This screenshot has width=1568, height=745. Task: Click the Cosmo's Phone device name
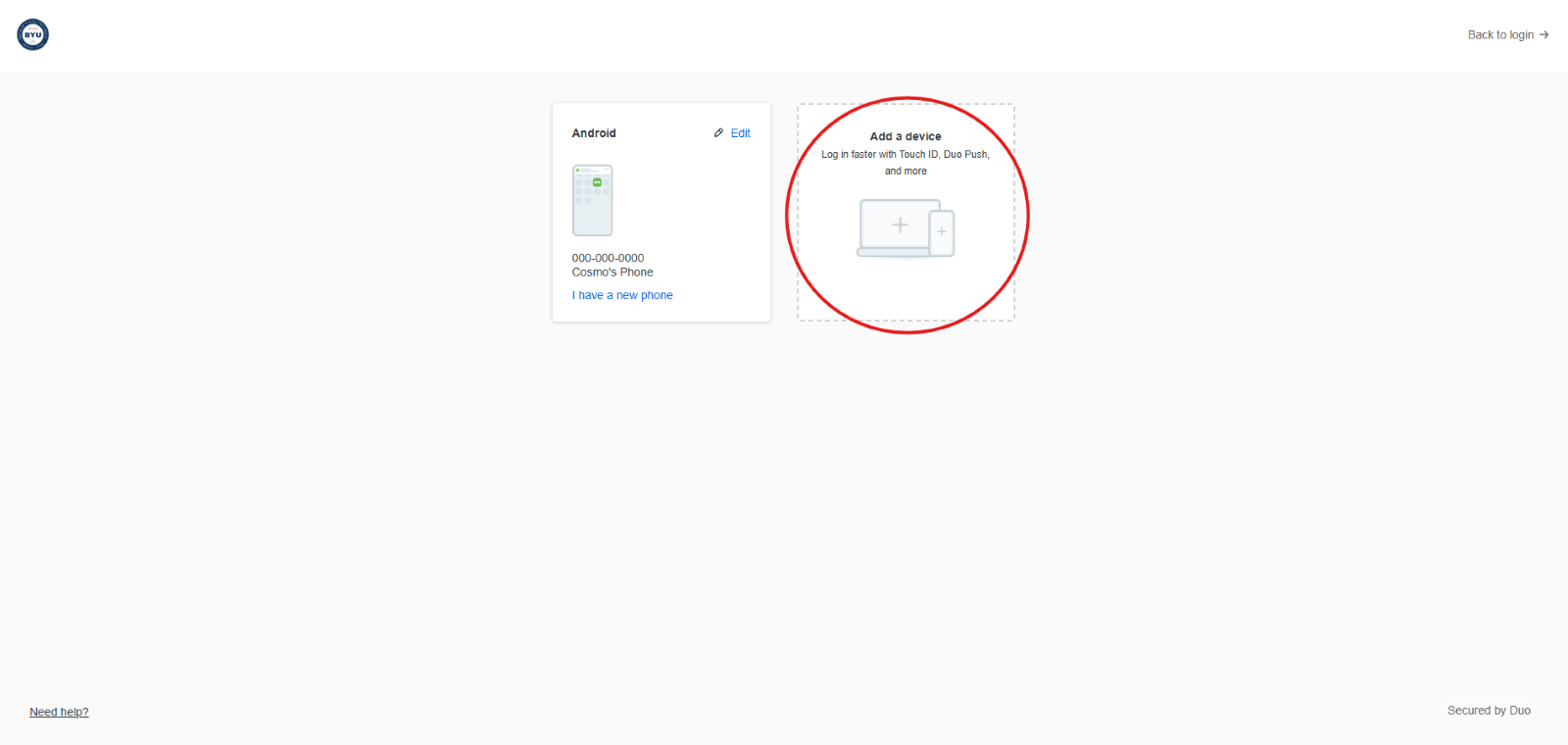click(x=612, y=273)
